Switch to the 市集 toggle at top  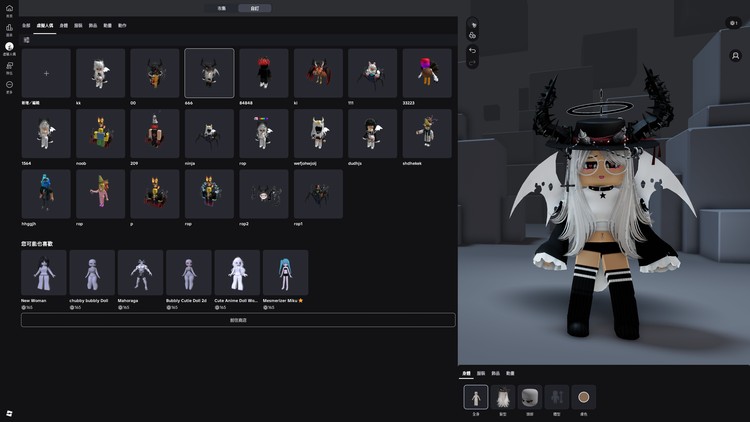pyautogui.click(x=221, y=8)
